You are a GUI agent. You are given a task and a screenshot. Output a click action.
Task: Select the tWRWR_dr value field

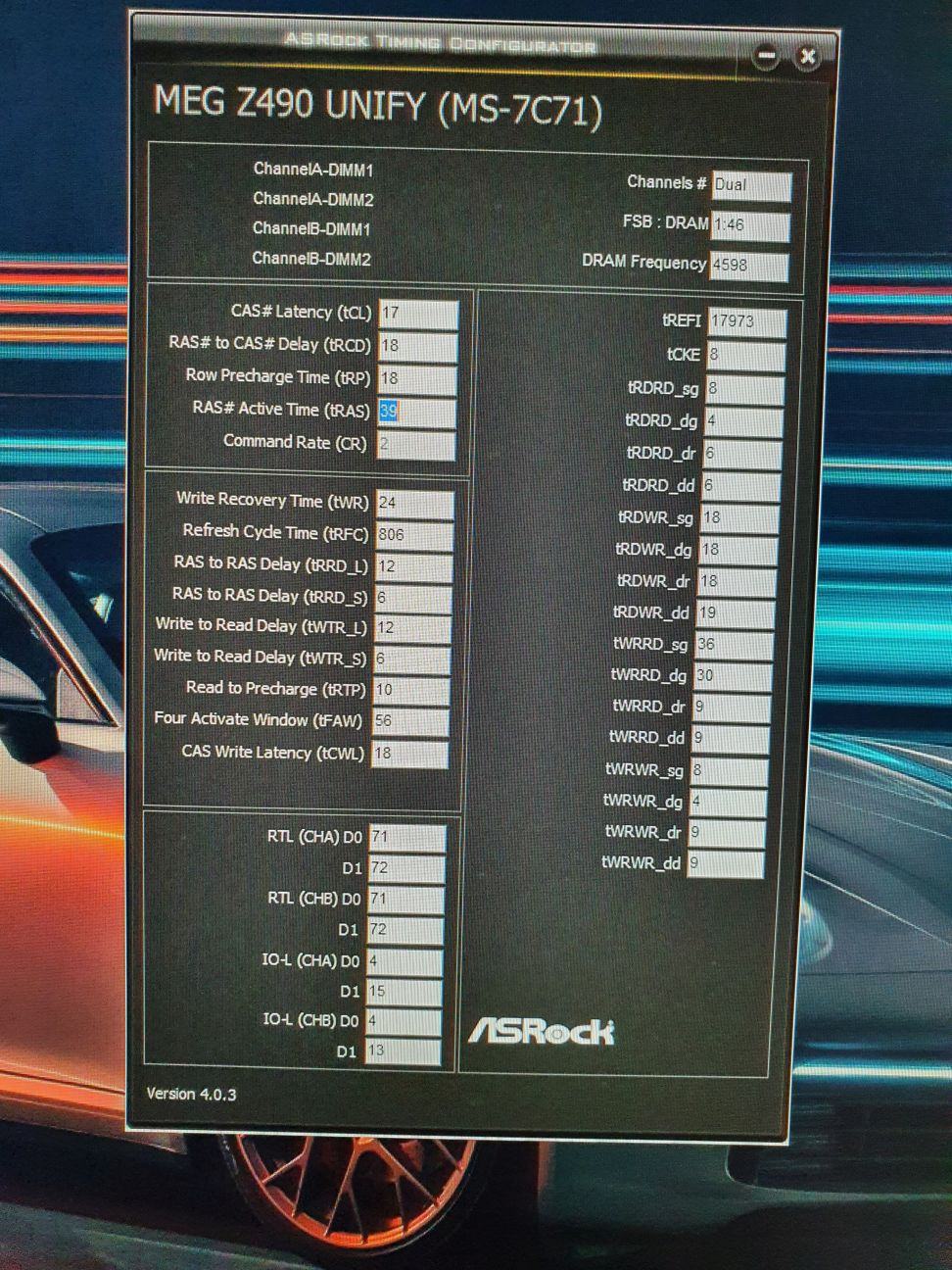click(x=727, y=832)
